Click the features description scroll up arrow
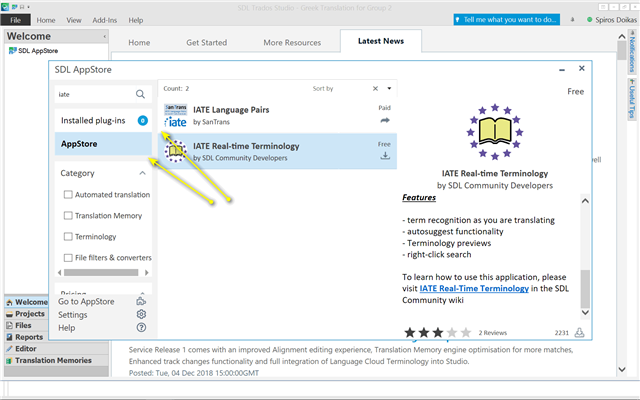The image size is (640, 400). pos(585,201)
